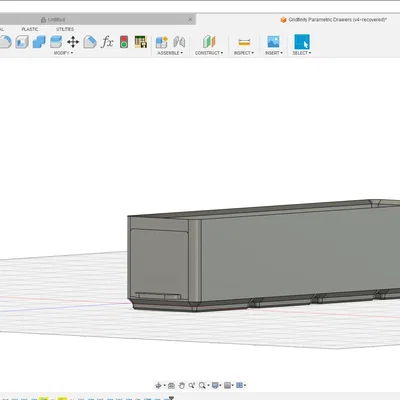
Task: Open Change Parameters fx tool
Action: pos(107,42)
